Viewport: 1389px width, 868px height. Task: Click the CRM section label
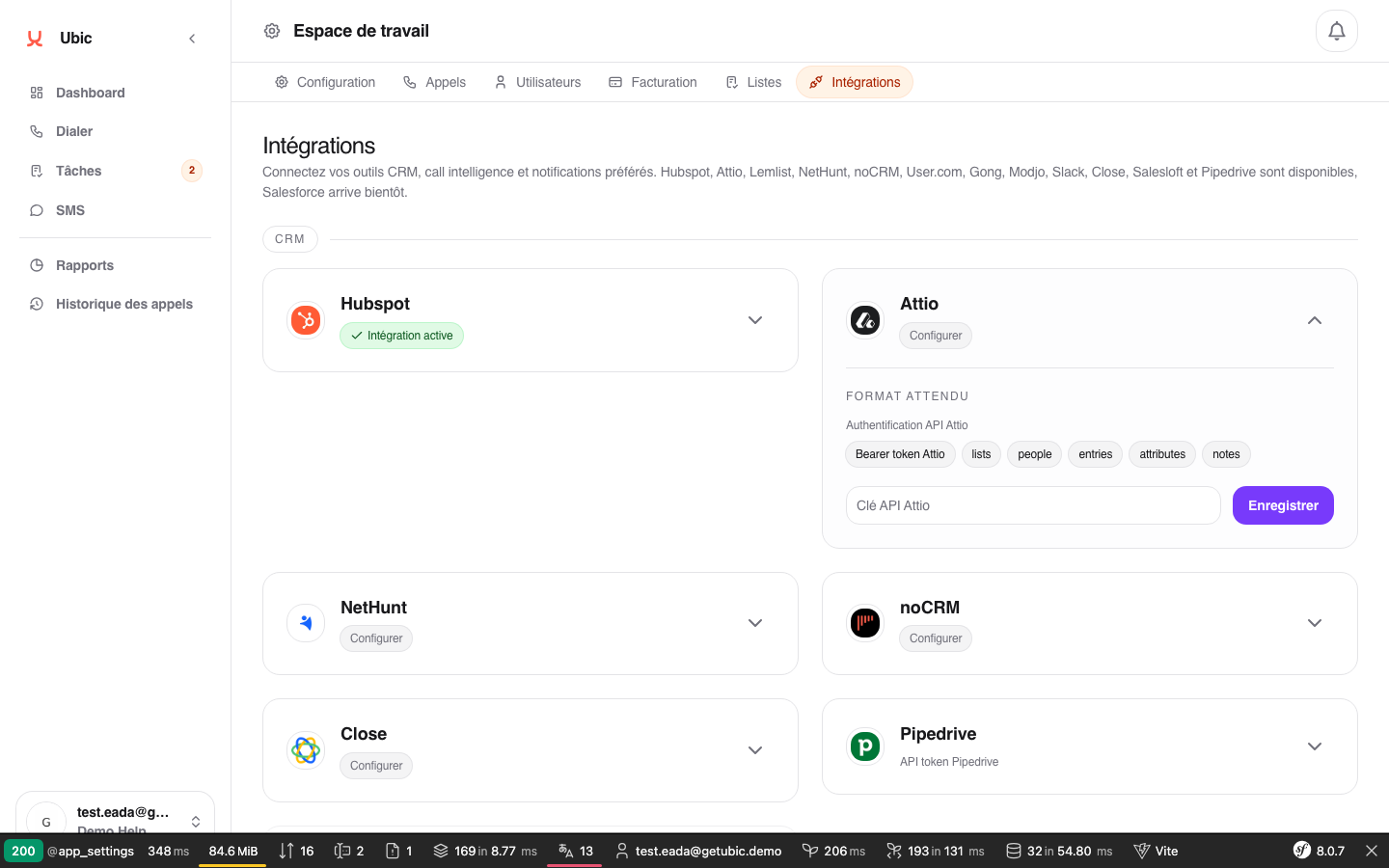click(x=289, y=239)
